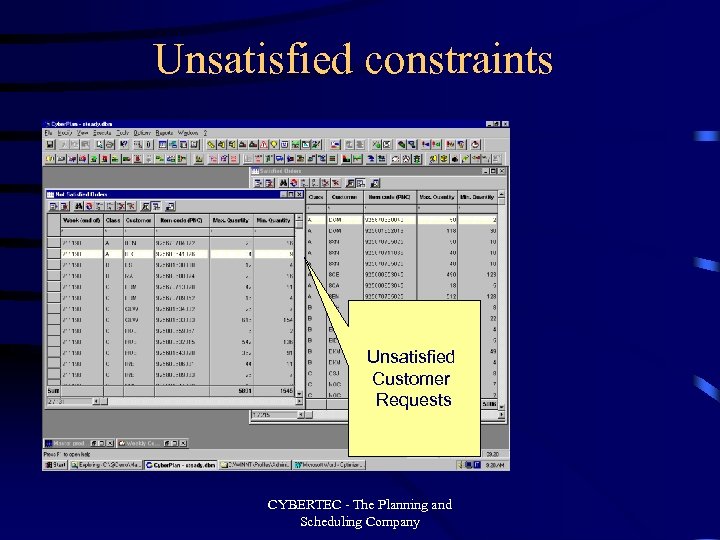Select the SCE customer cell in Satisfied Orders

point(344,275)
